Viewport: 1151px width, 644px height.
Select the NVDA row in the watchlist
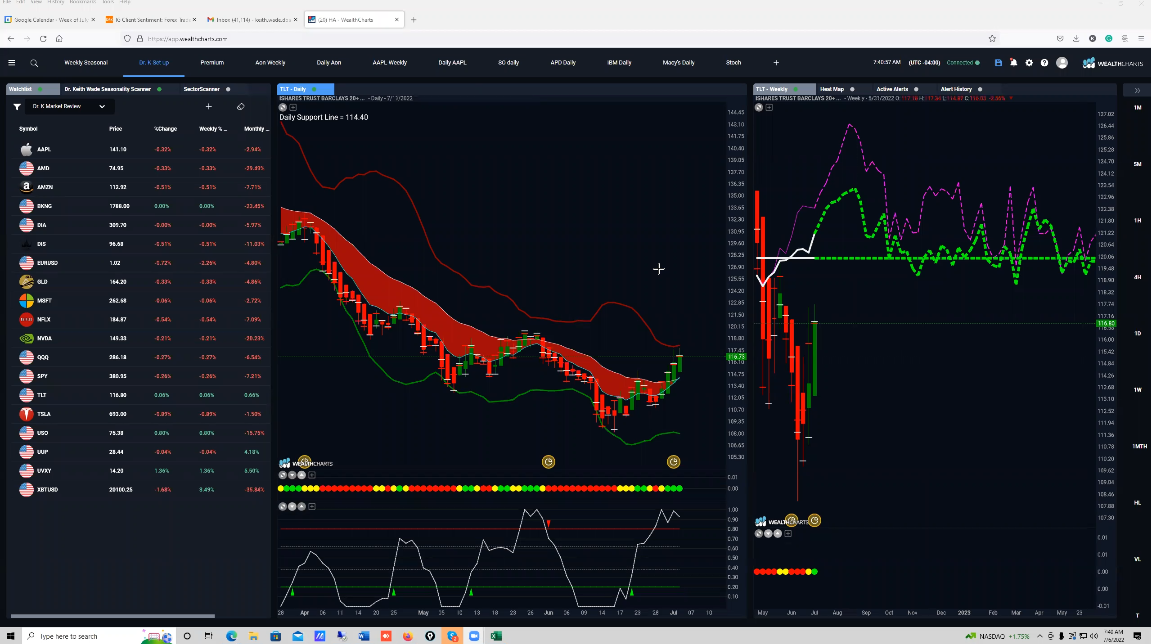[139, 339]
